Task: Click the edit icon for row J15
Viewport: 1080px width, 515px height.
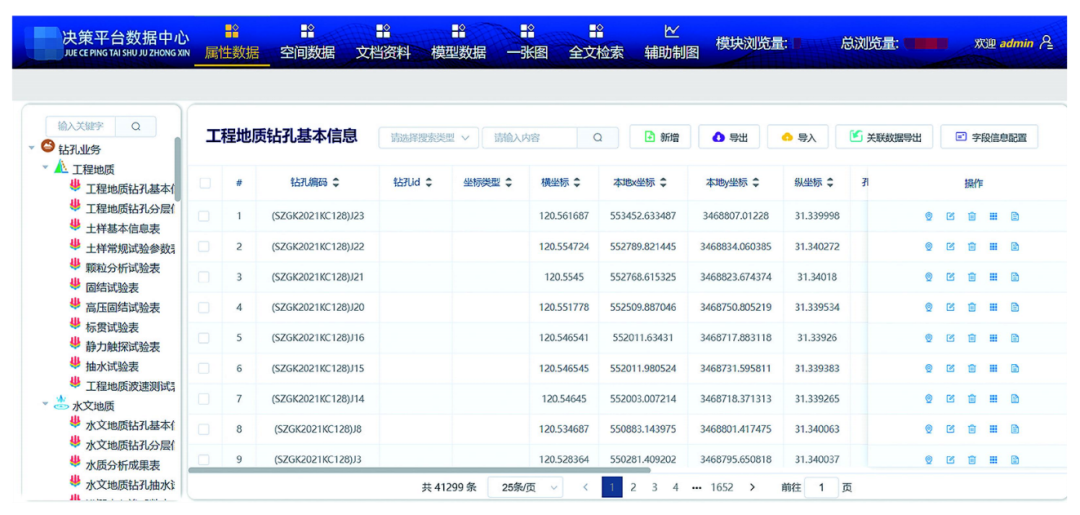Action: tap(951, 368)
